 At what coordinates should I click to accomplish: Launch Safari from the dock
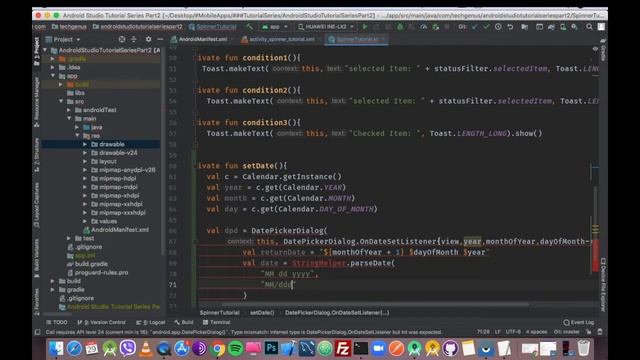click(74, 349)
